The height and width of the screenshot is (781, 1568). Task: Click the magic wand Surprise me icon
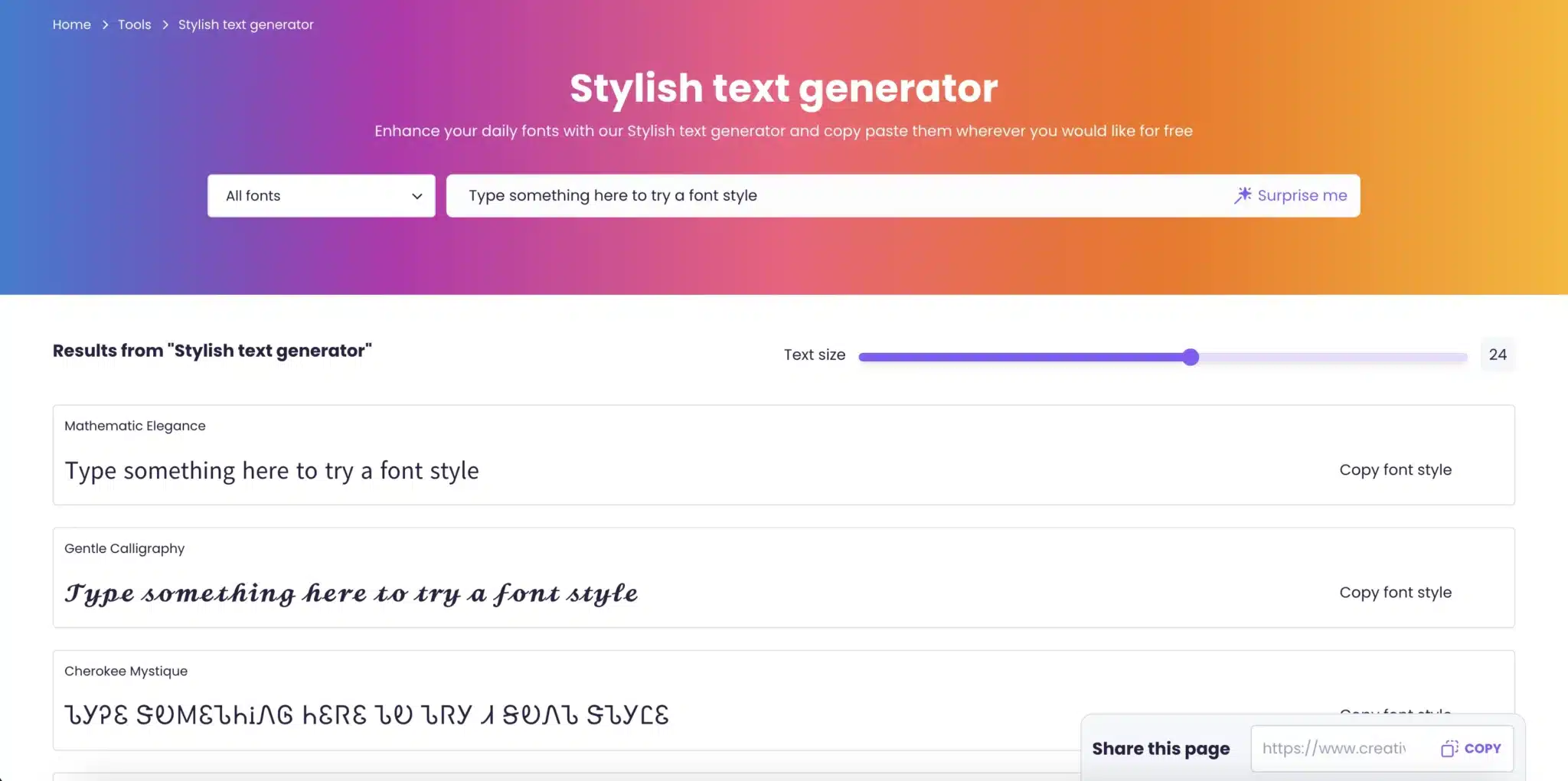pos(1243,195)
